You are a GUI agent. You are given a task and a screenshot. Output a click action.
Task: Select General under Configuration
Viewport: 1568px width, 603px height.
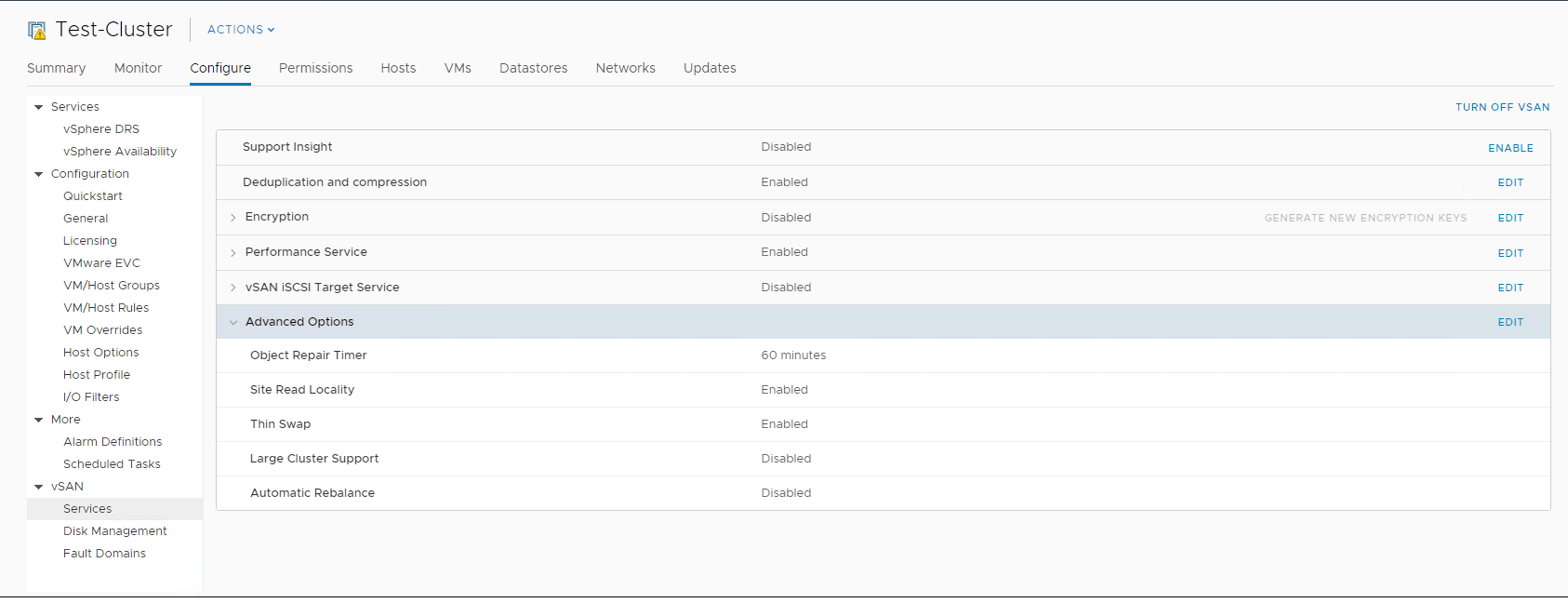[86, 219]
